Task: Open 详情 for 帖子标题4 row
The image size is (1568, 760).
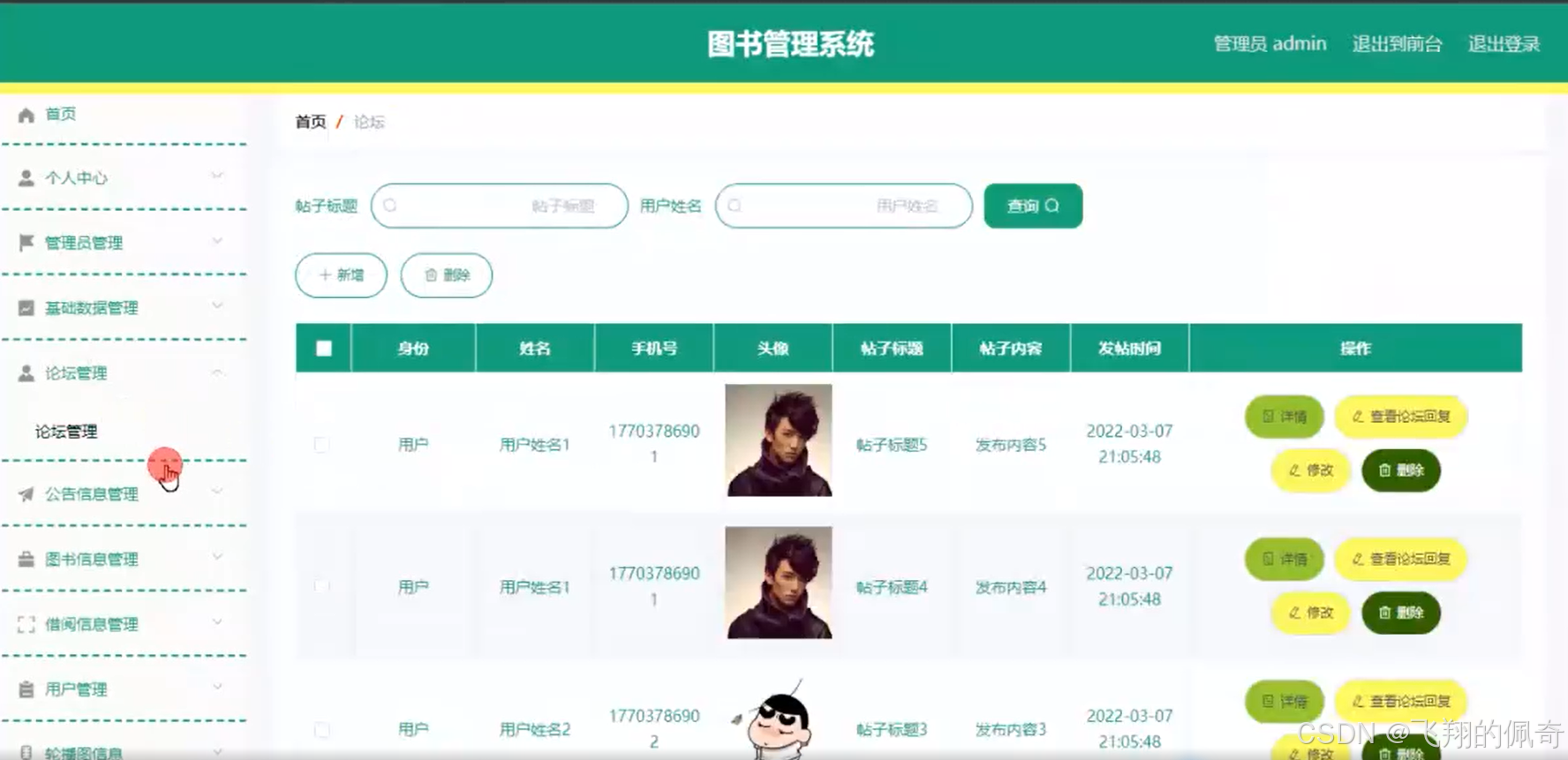Action: (x=1285, y=559)
